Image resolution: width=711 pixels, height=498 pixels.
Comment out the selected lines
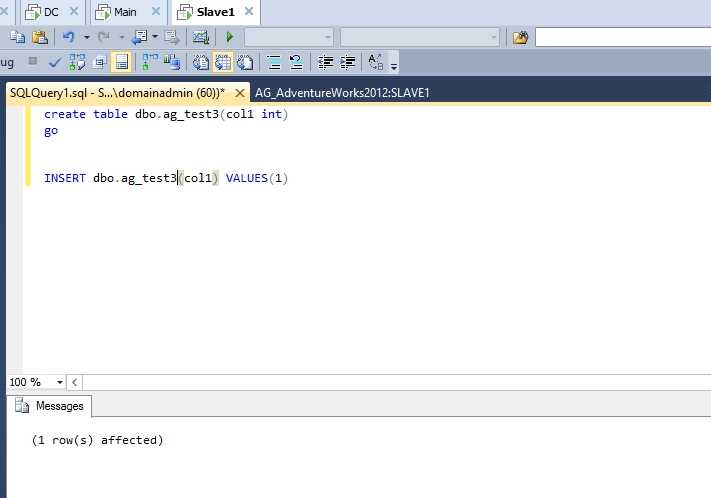point(274,62)
